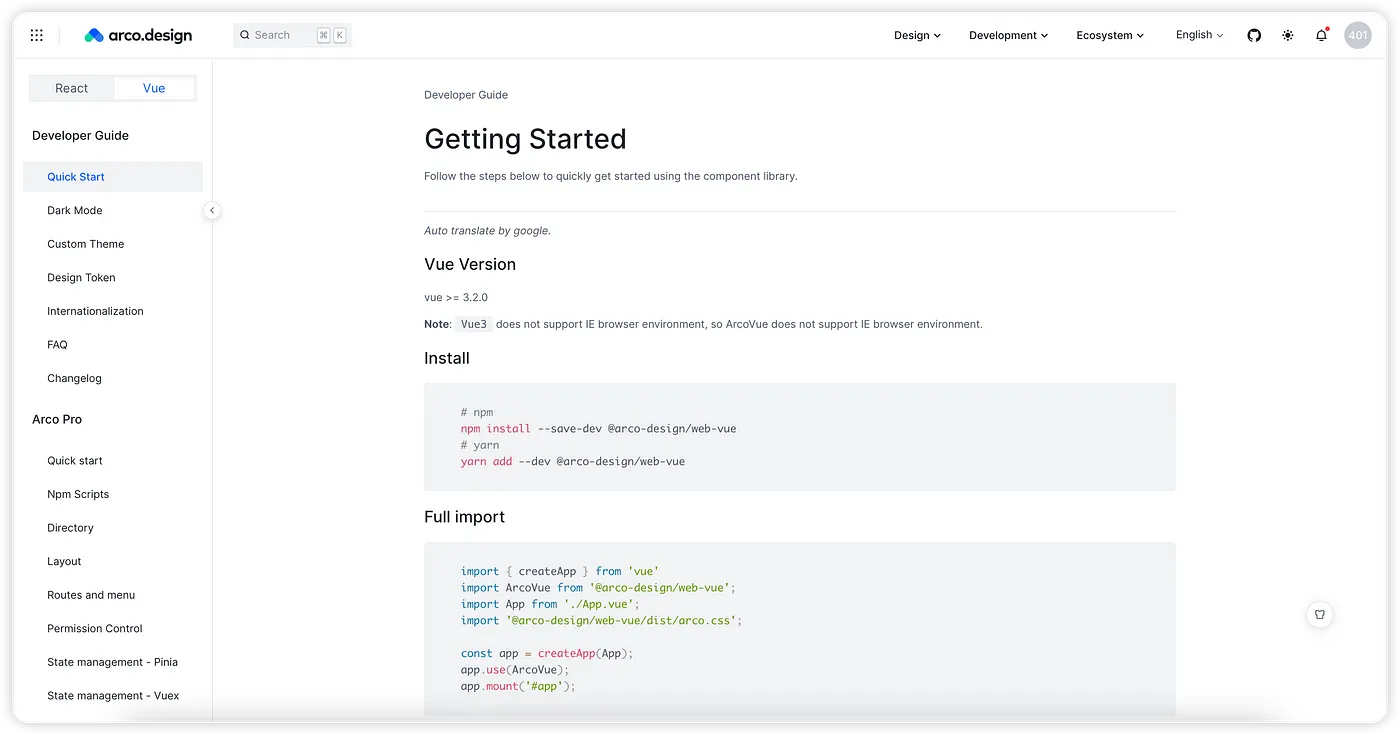Switch to the Vue tab

(x=154, y=88)
